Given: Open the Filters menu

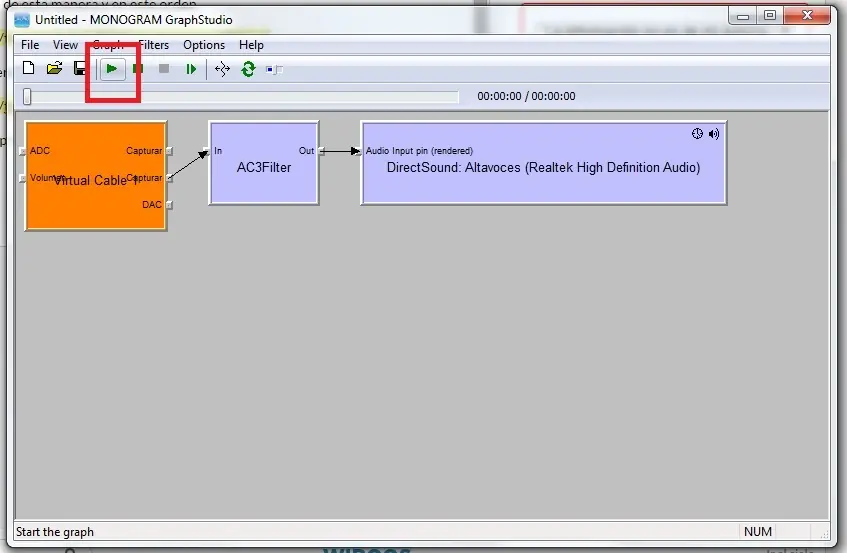Looking at the screenshot, I should pos(153,45).
